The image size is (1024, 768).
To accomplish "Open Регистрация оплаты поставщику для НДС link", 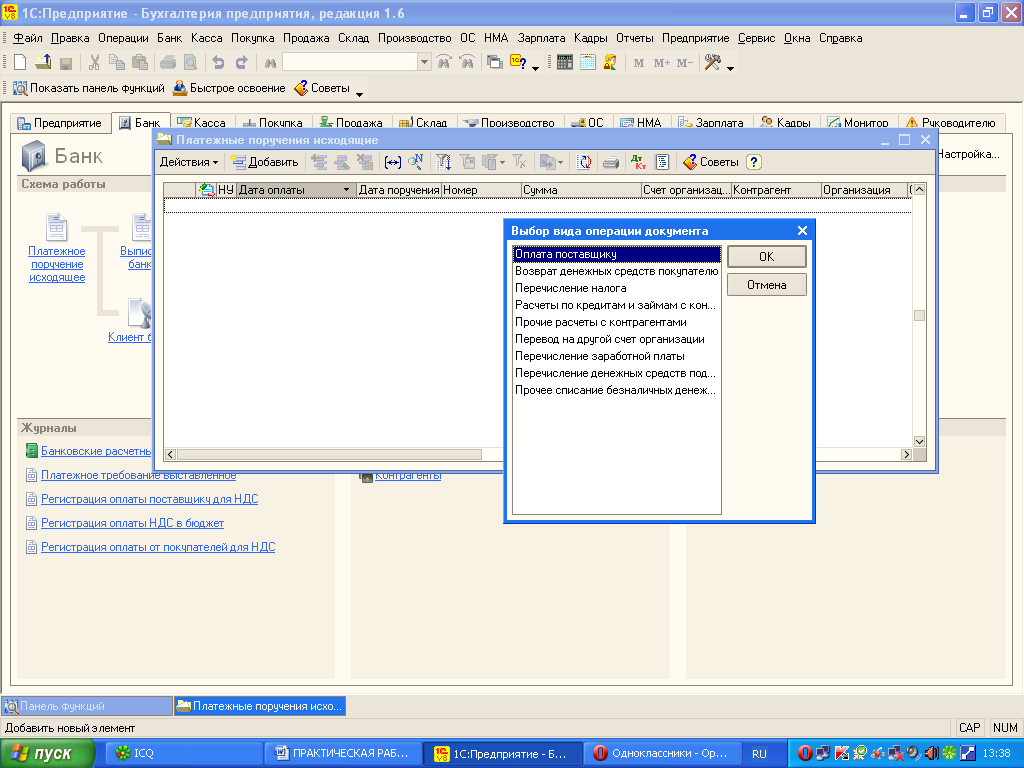I will click(x=150, y=499).
